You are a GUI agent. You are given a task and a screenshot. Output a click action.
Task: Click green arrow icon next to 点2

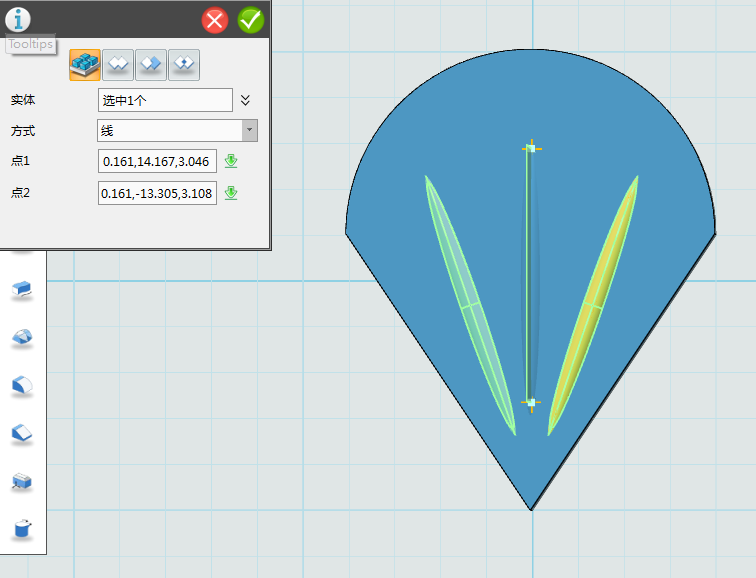231,193
